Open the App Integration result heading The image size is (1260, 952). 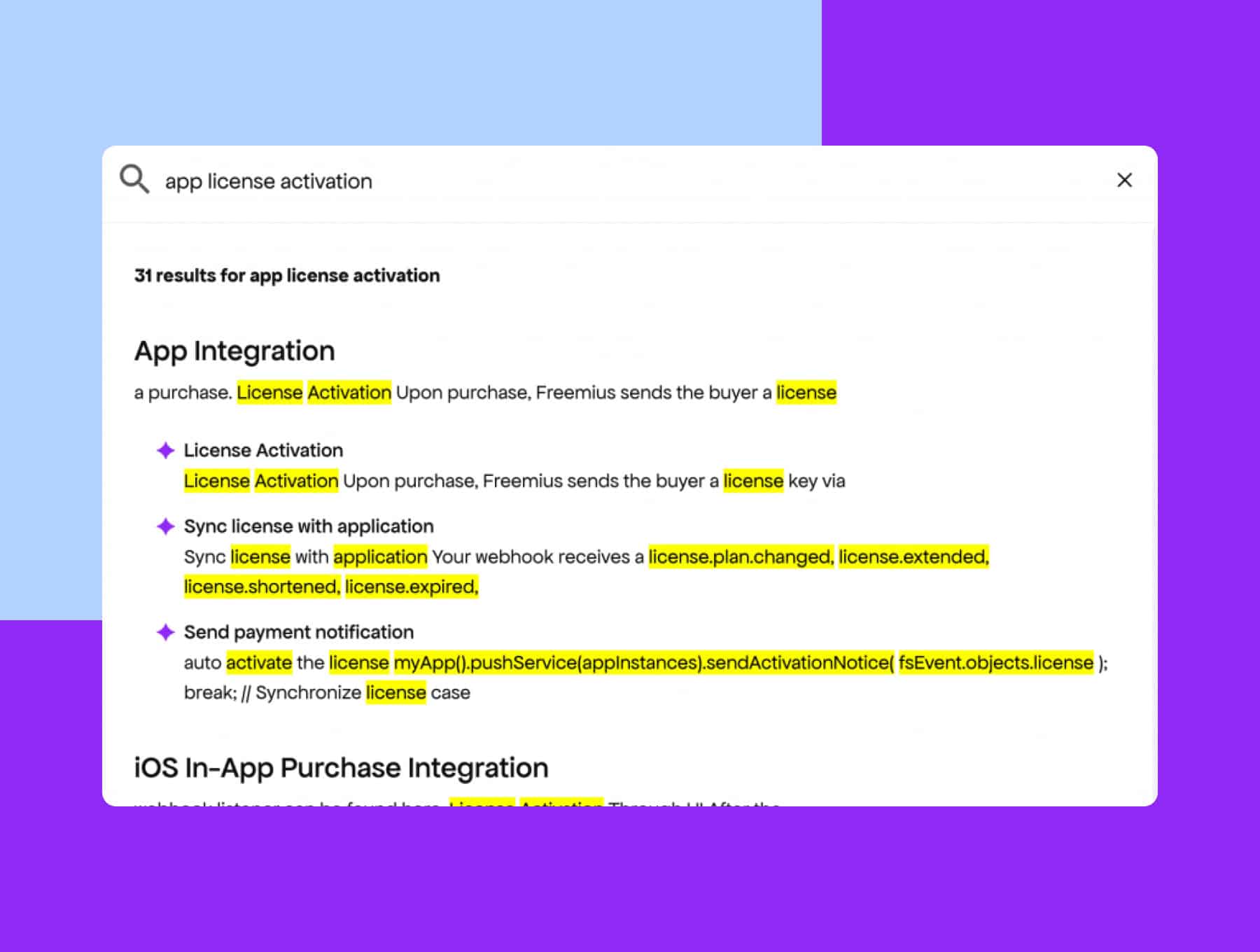(x=234, y=351)
